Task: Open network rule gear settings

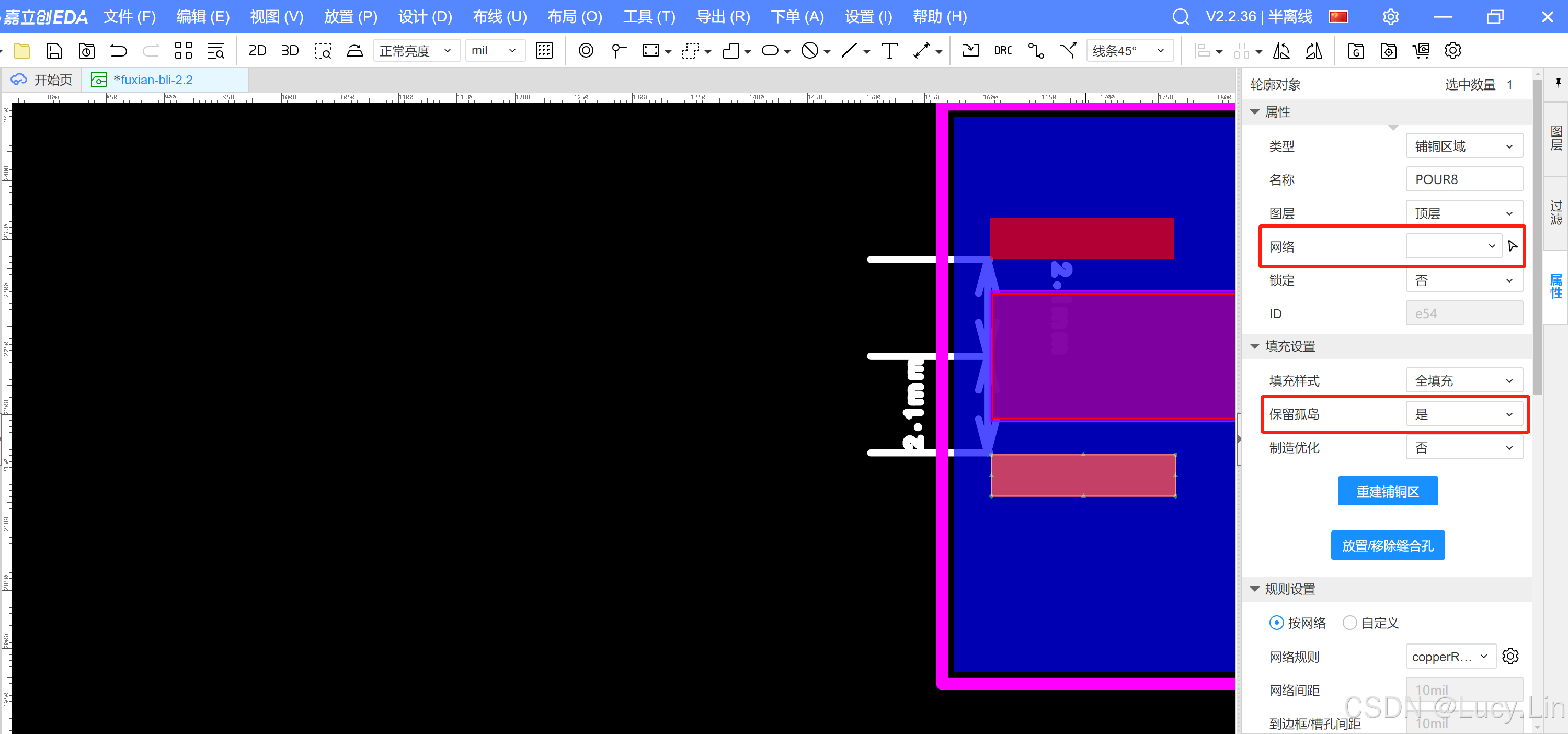Action: (1510, 656)
